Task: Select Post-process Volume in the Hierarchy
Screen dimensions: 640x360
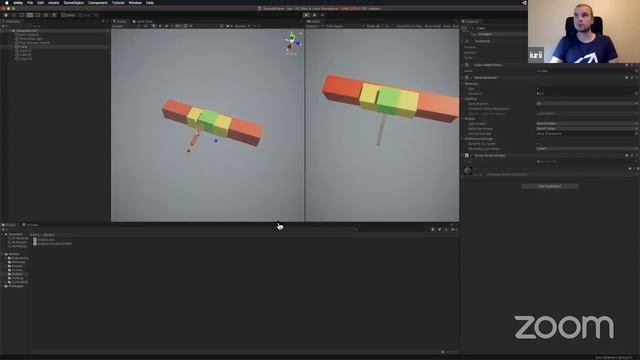Action: (33, 43)
